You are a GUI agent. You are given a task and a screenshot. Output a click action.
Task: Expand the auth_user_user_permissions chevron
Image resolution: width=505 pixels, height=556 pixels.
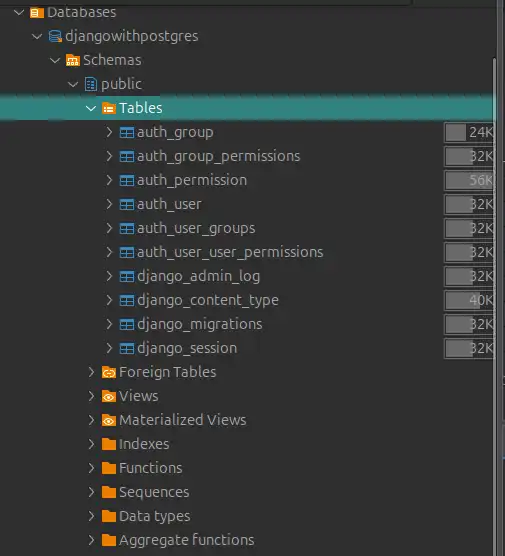pyautogui.click(x=109, y=252)
